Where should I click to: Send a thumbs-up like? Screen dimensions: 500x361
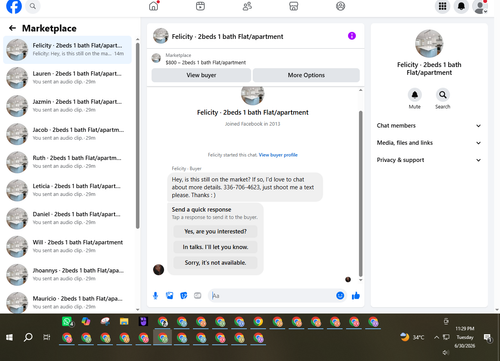356,296
